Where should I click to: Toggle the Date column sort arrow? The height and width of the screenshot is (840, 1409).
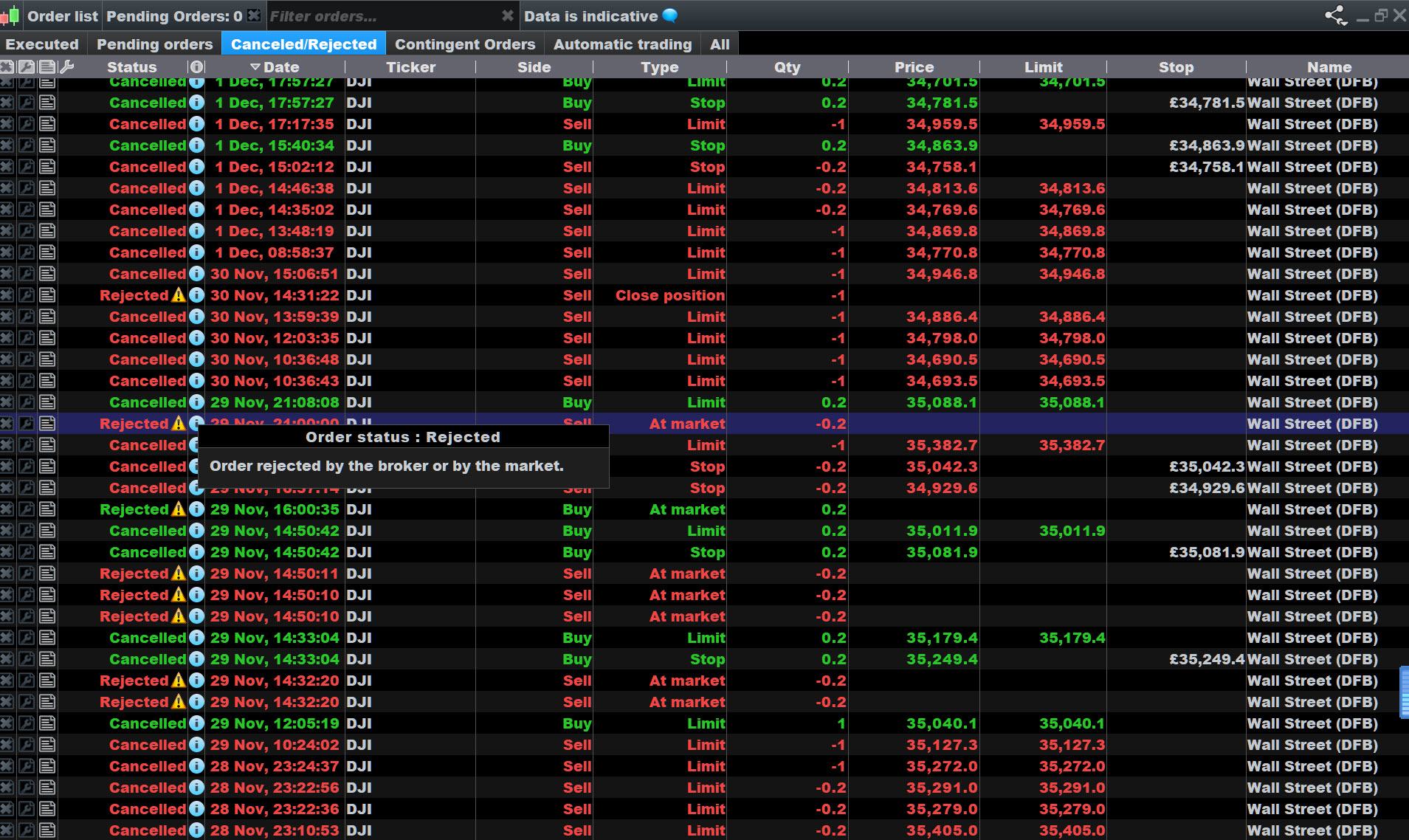point(255,67)
